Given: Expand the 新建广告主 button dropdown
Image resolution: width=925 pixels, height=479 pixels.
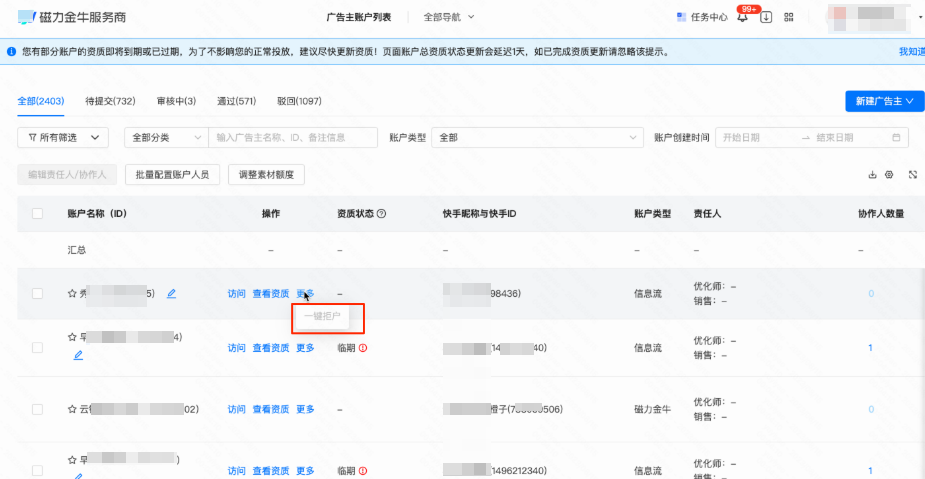Looking at the screenshot, I should click(884, 101).
